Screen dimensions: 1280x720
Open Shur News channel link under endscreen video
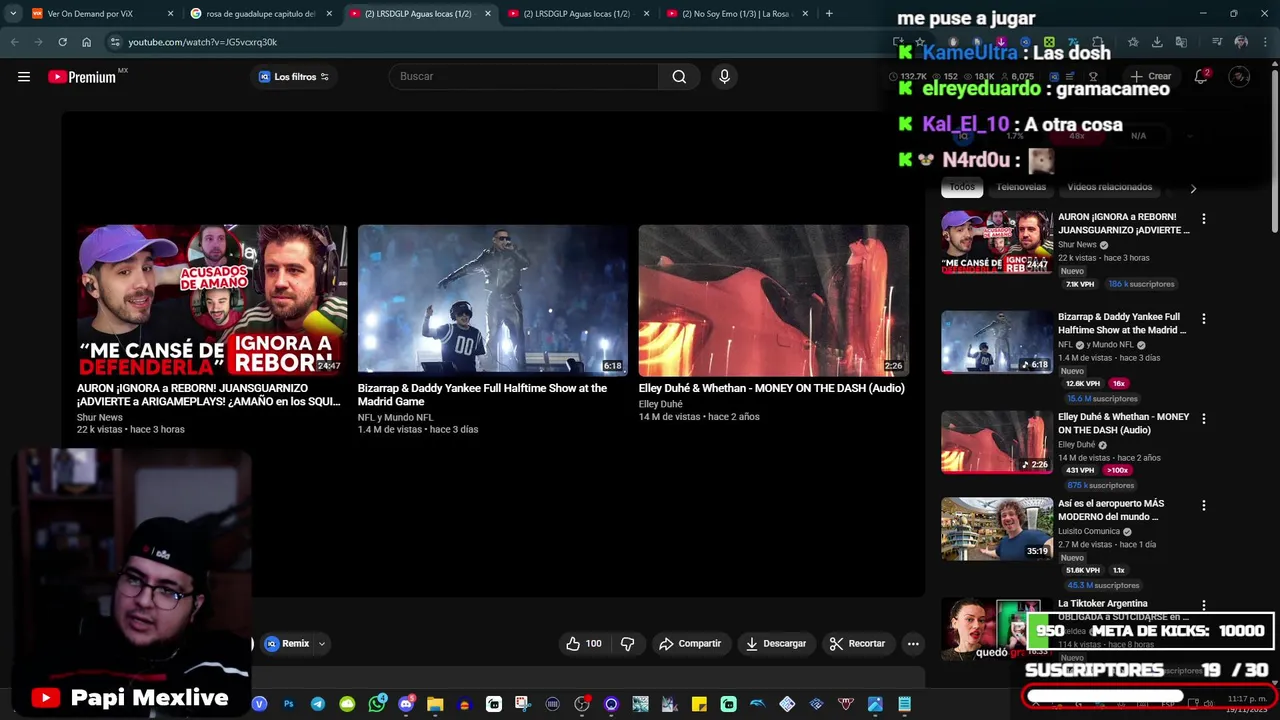coord(100,417)
